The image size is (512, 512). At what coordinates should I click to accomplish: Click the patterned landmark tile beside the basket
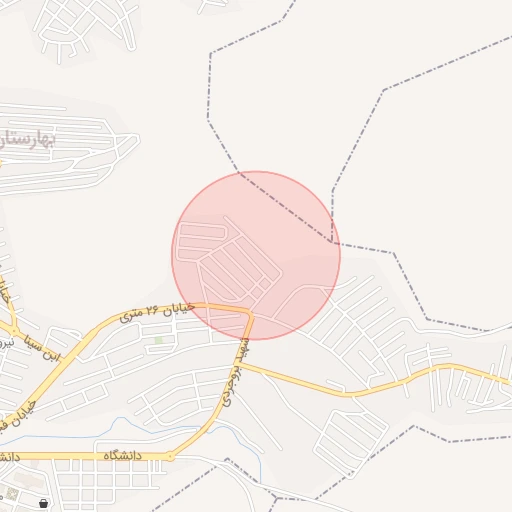pyautogui.click(x=12, y=495)
